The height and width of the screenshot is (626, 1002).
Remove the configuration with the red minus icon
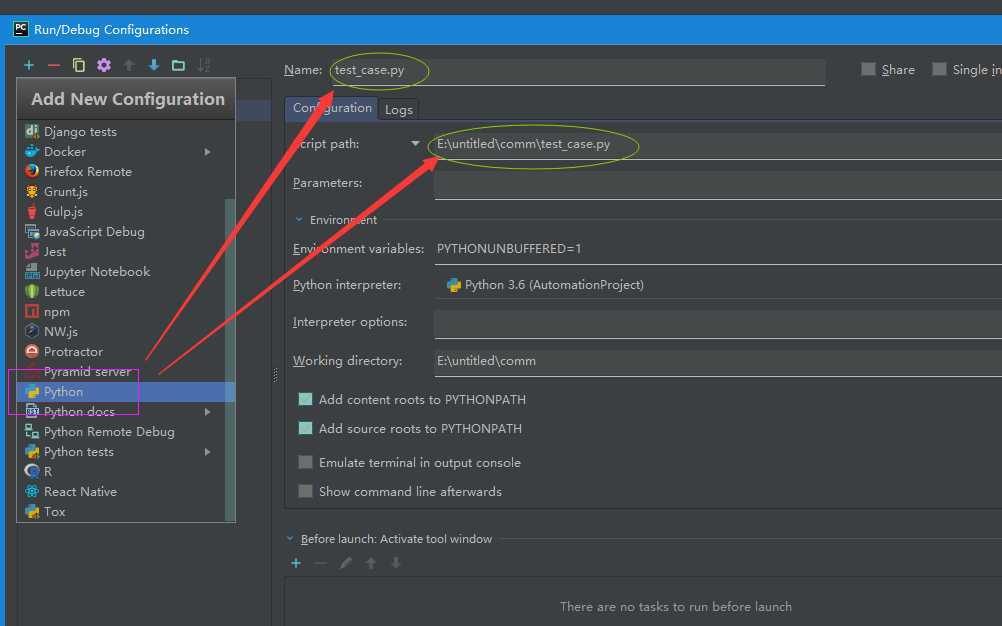tap(54, 65)
